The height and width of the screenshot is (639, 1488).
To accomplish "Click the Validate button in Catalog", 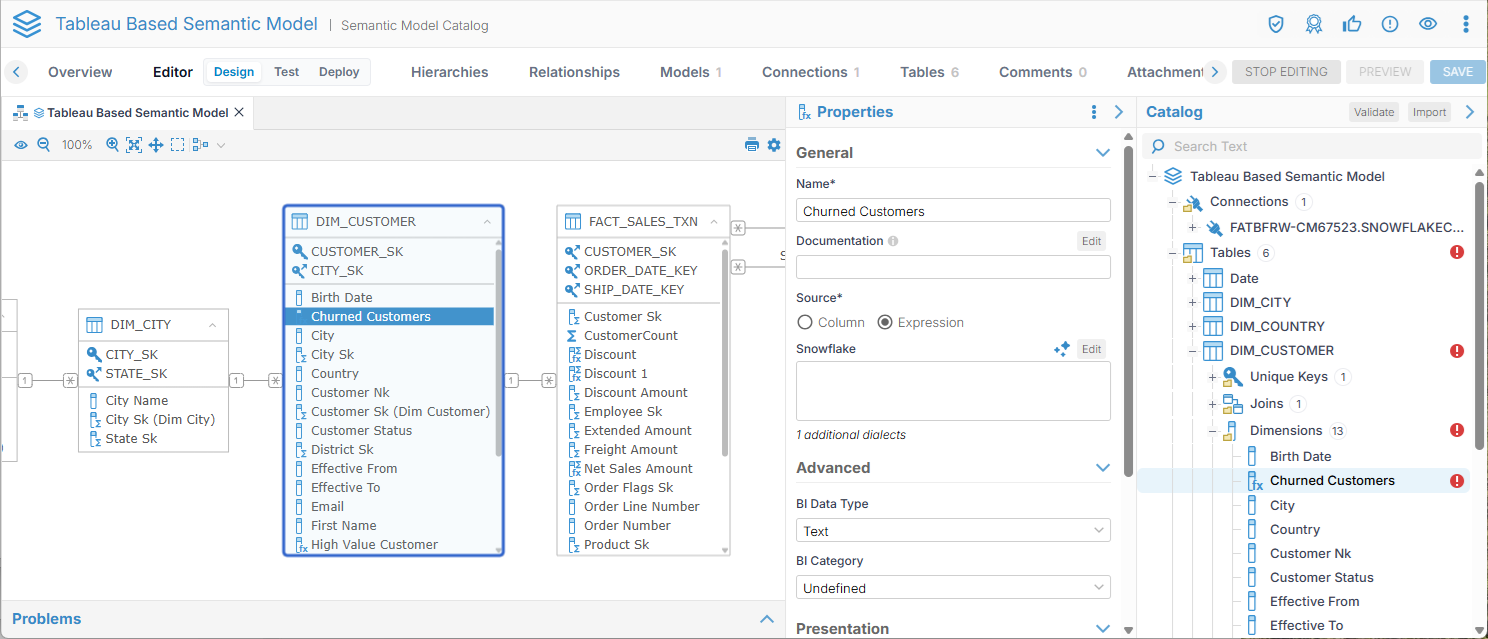I will [x=1373, y=112].
